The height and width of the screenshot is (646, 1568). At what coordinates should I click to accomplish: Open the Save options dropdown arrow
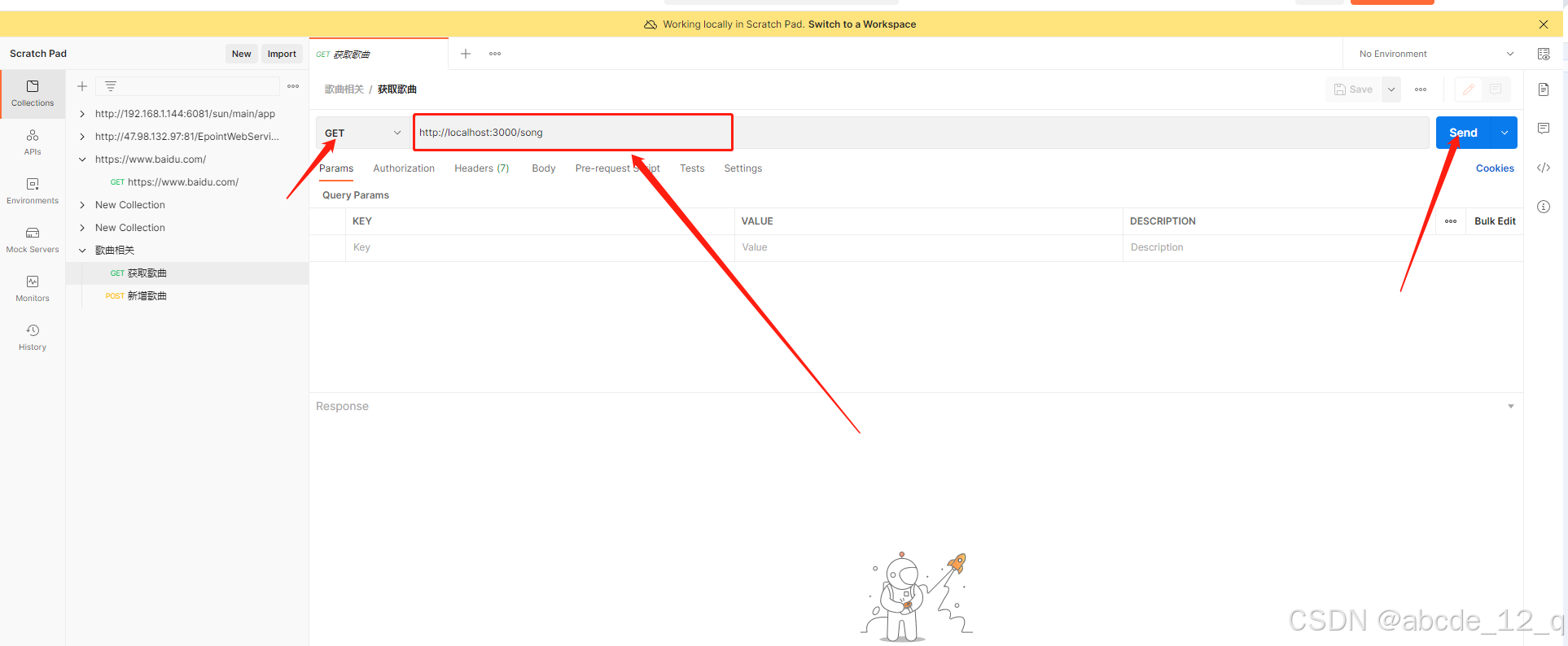click(x=1391, y=89)
